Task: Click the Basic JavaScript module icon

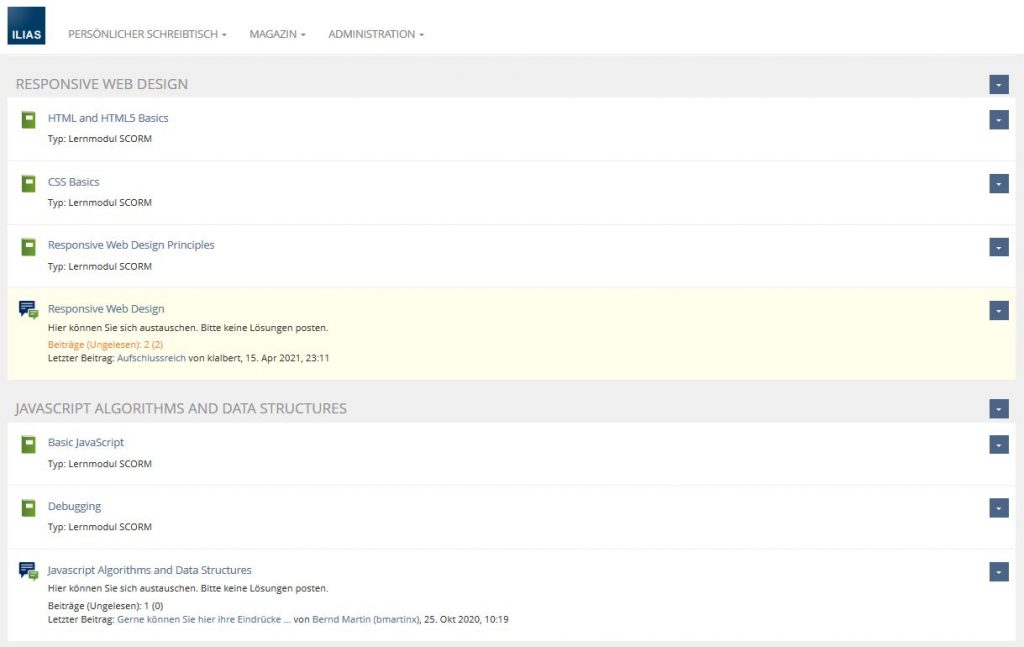Action: 29,444
